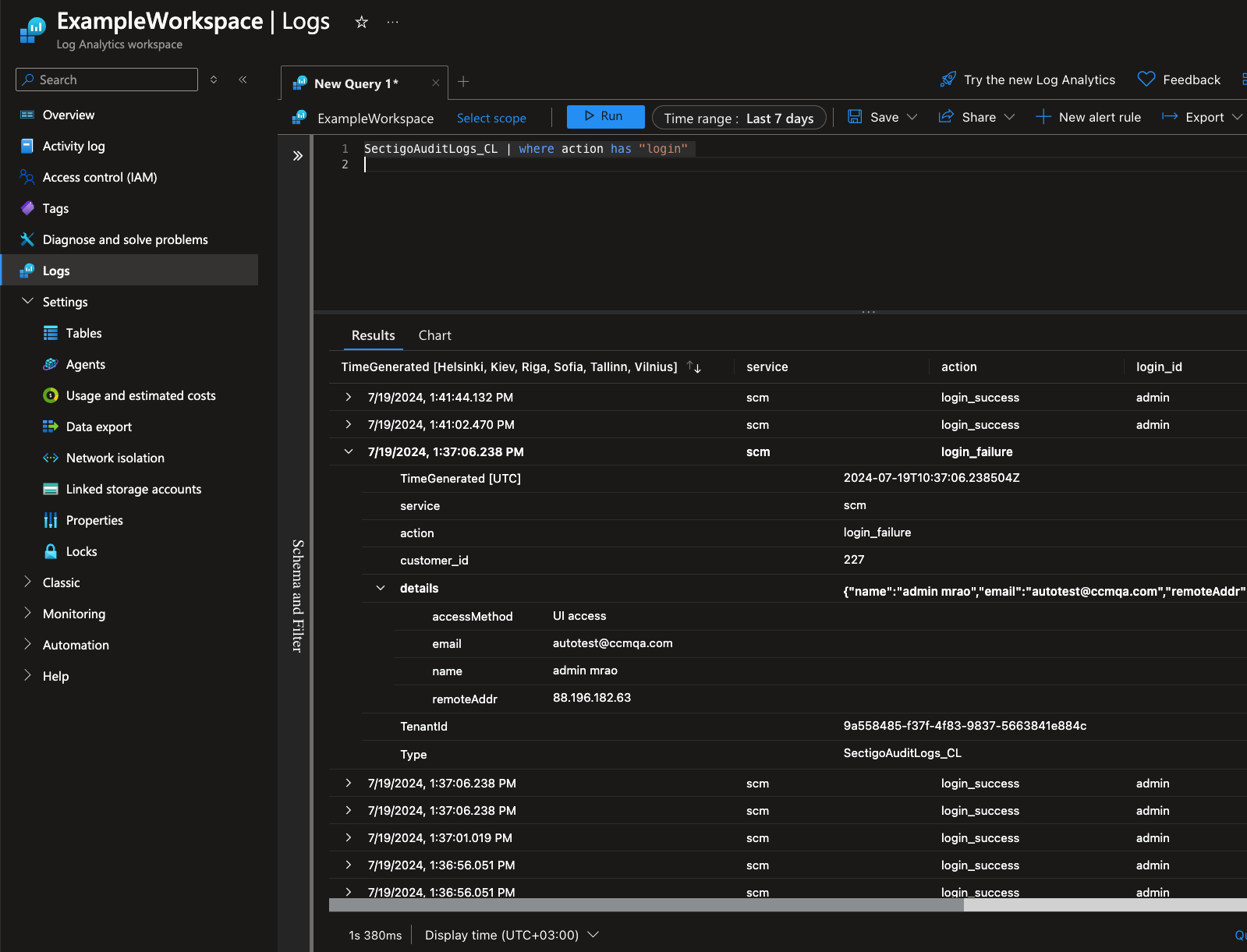Click the TenantId value 9a558485-f37f-4f83-9837-5663841e884c

tap(965, 726)
